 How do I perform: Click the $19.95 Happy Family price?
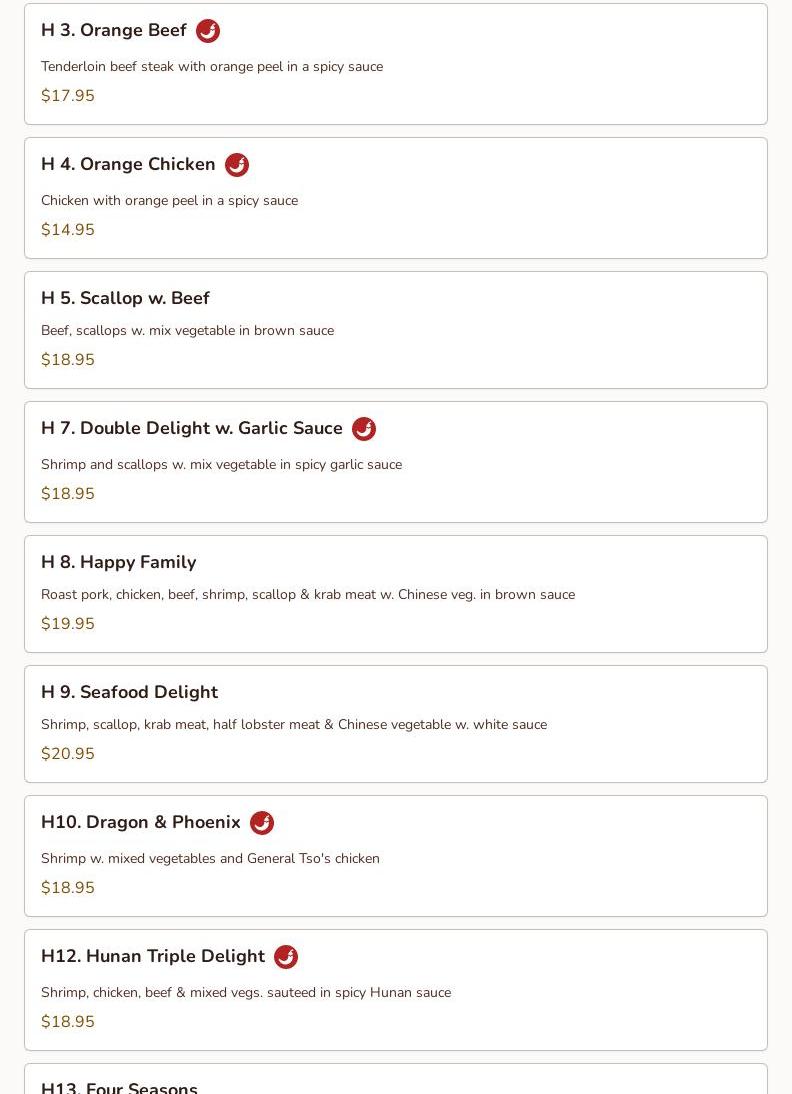(x=68, y=624)
